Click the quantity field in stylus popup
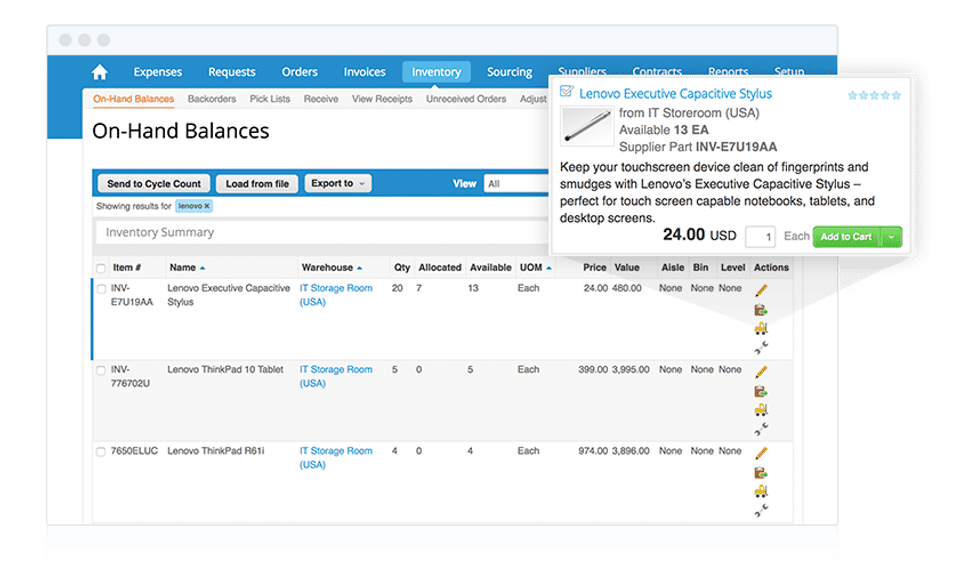This screenshot has height=588, width=960. coord(760,237)
